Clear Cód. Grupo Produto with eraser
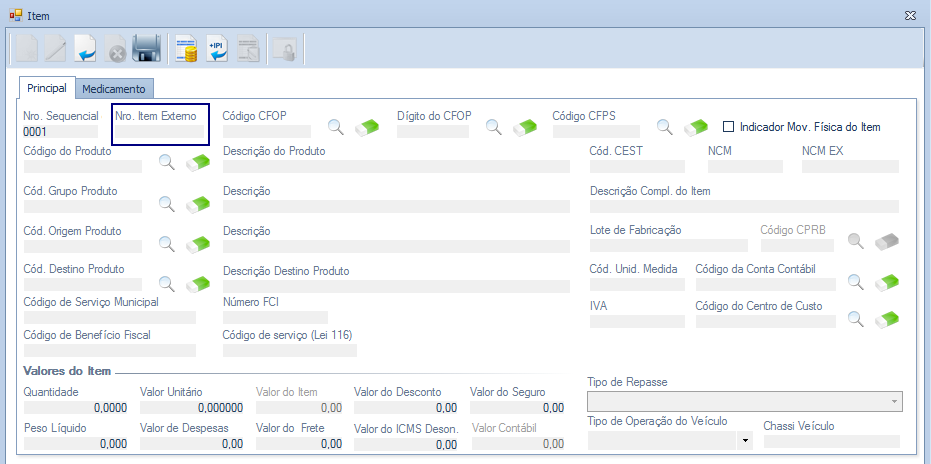Screen dimensions: 931x464 (198, 204)
